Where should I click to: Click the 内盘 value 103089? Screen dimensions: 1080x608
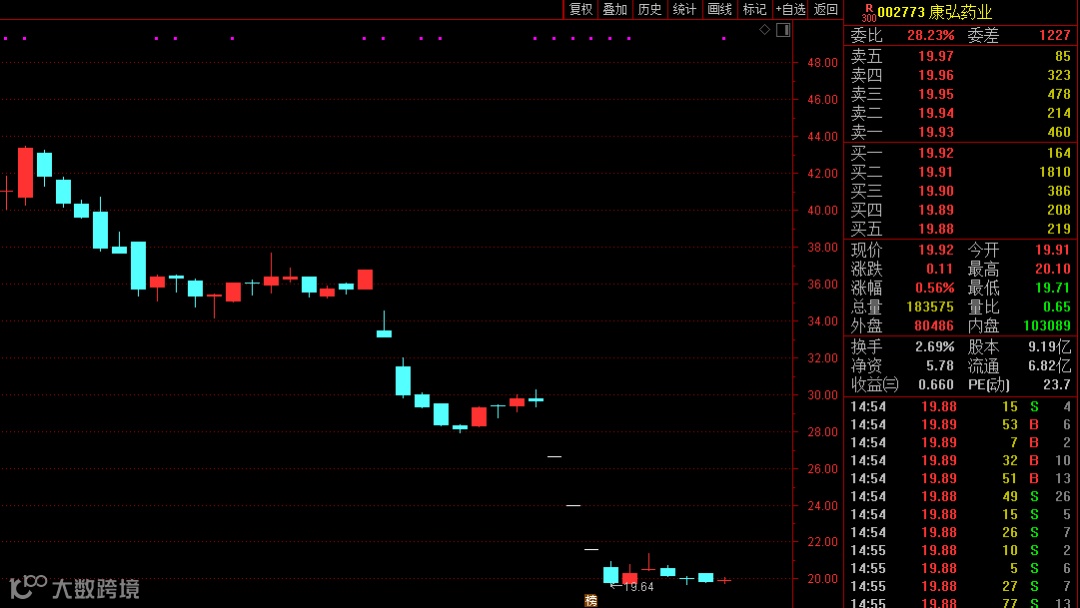(1047, 326)
